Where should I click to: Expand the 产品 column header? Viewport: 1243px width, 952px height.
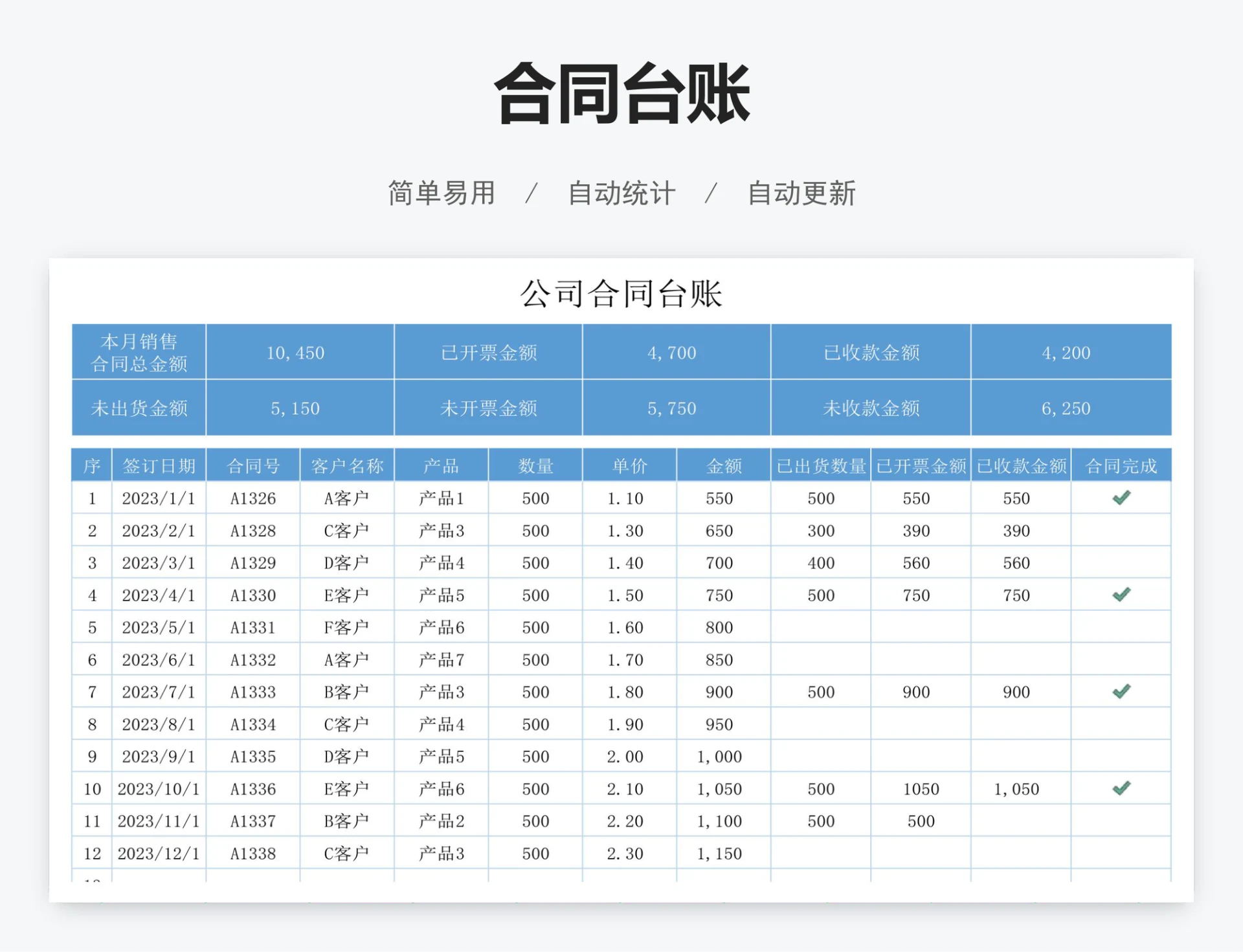(x=441, y=465)
